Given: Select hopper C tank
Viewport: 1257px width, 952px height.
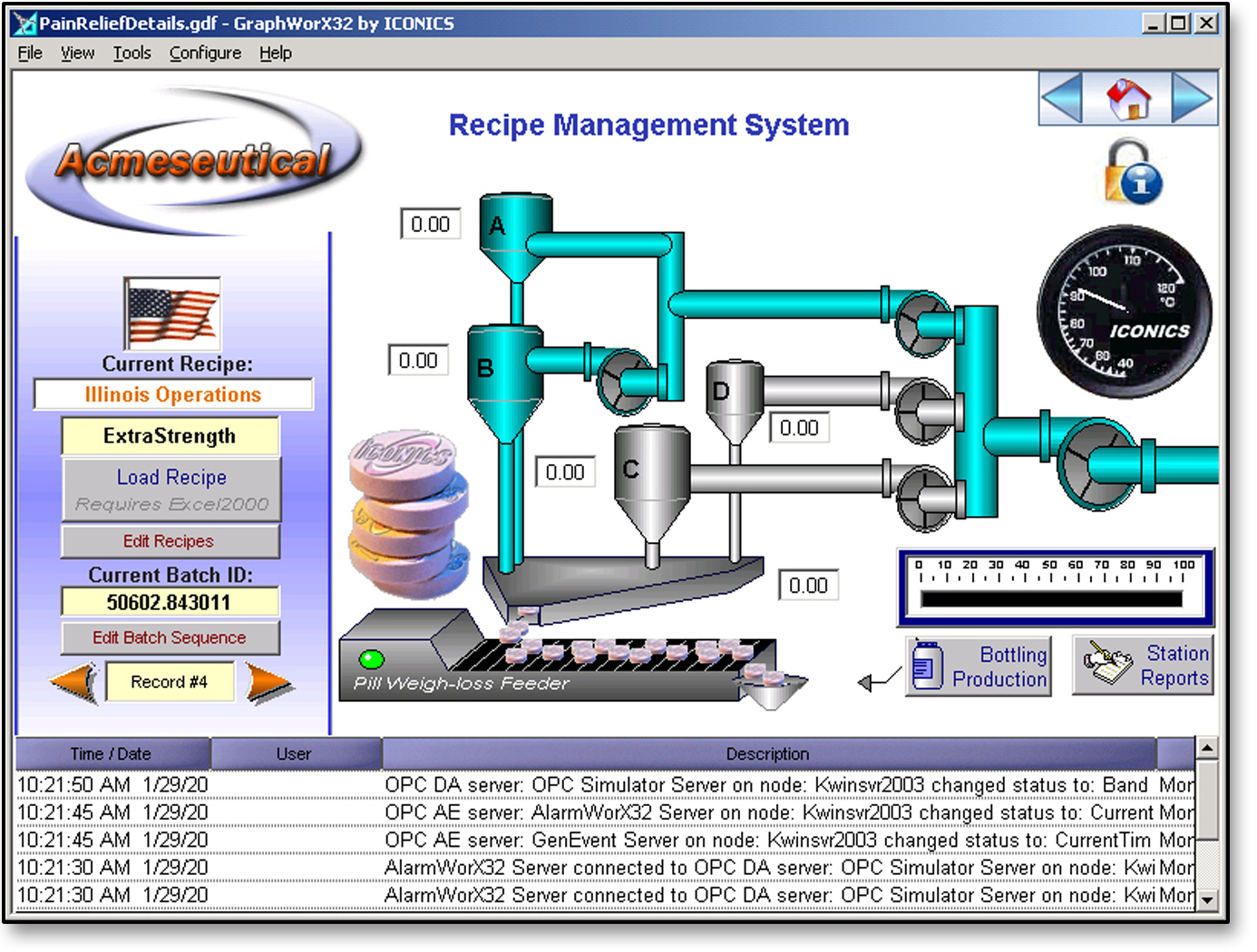Looking at the screenshot, I should click(651, 485).
